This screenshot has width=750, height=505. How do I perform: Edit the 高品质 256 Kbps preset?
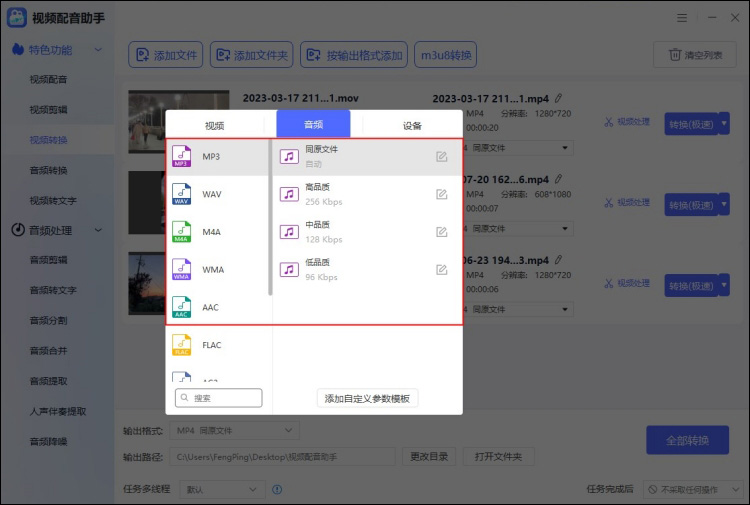coord(441,194)
